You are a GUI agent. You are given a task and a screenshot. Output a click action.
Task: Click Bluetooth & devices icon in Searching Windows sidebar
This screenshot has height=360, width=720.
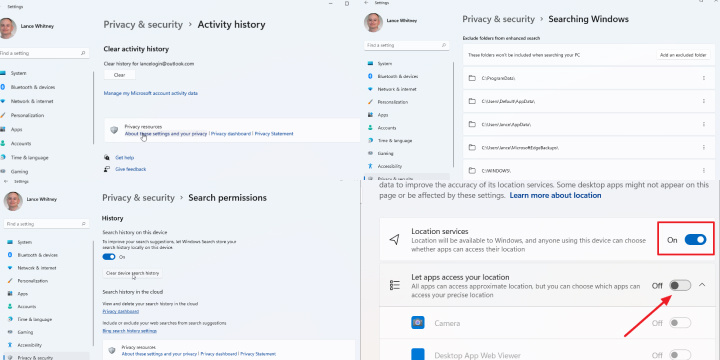point(370,76)
